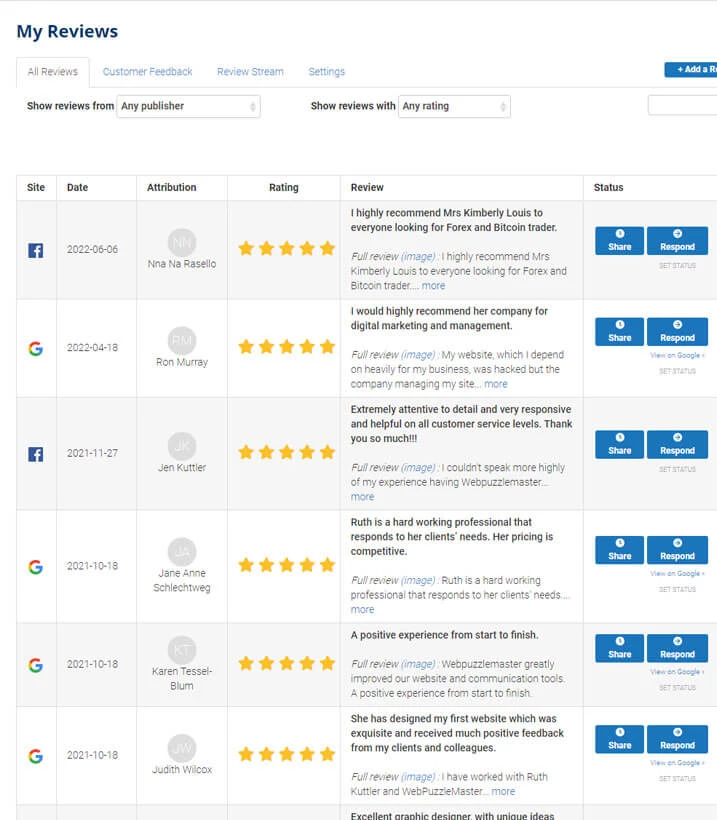Click Jen Kuttler's JK avatar
Viewport: 717px width, 820px height.
182,446
